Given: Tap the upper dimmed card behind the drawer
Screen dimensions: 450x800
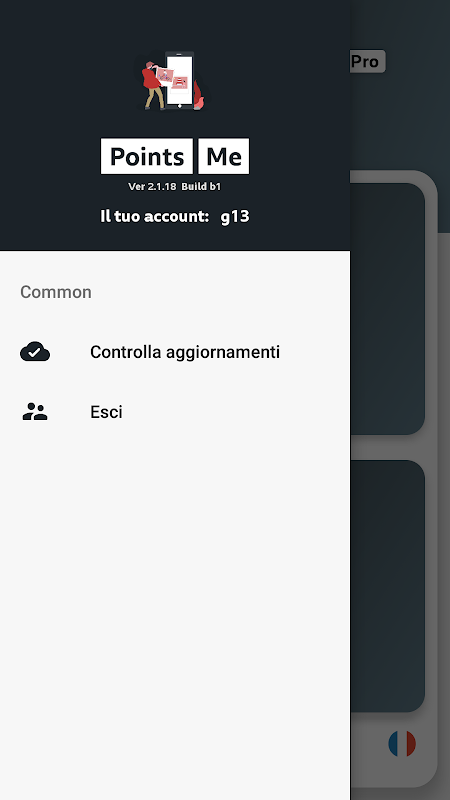Looking at the screenshot, I should pos(387,309).
